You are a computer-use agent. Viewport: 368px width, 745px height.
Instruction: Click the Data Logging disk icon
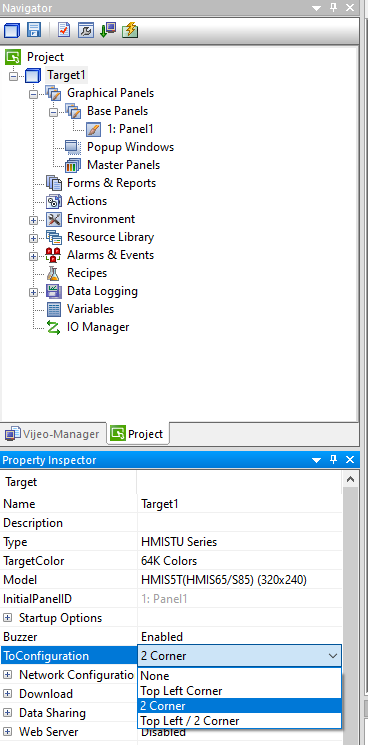pyautogui.click(x=54, y=291)
